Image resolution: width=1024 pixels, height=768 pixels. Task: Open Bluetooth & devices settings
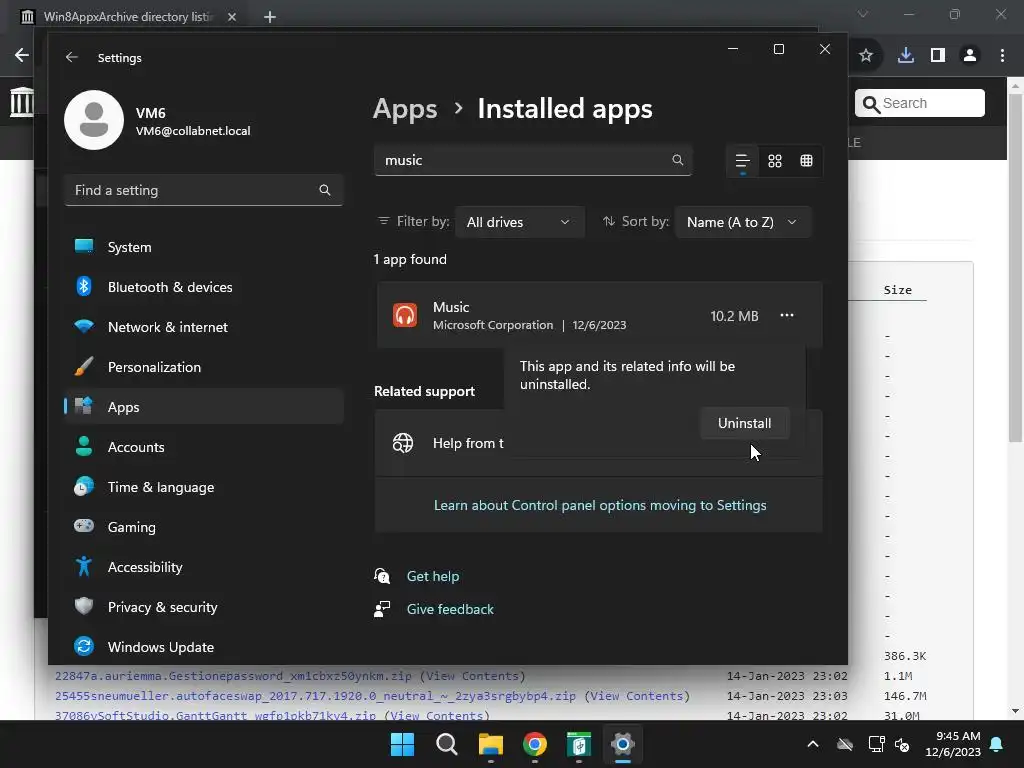point(203,287)
